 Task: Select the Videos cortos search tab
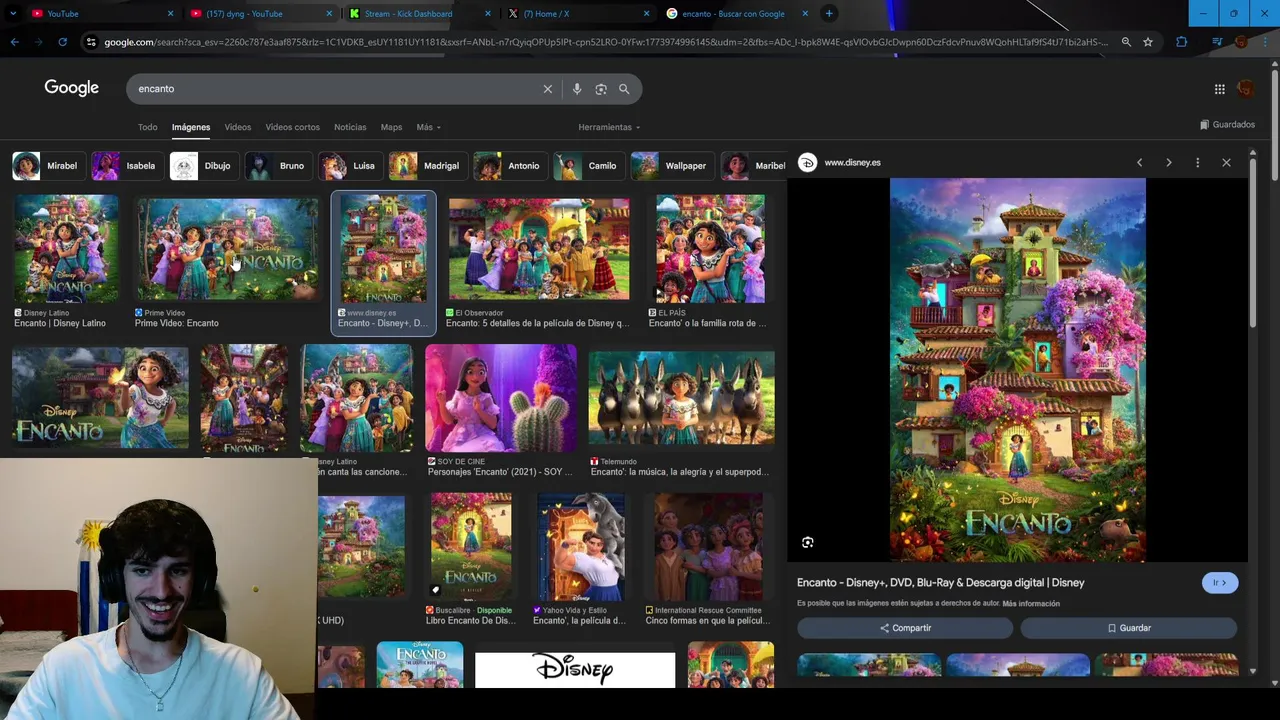292,127
